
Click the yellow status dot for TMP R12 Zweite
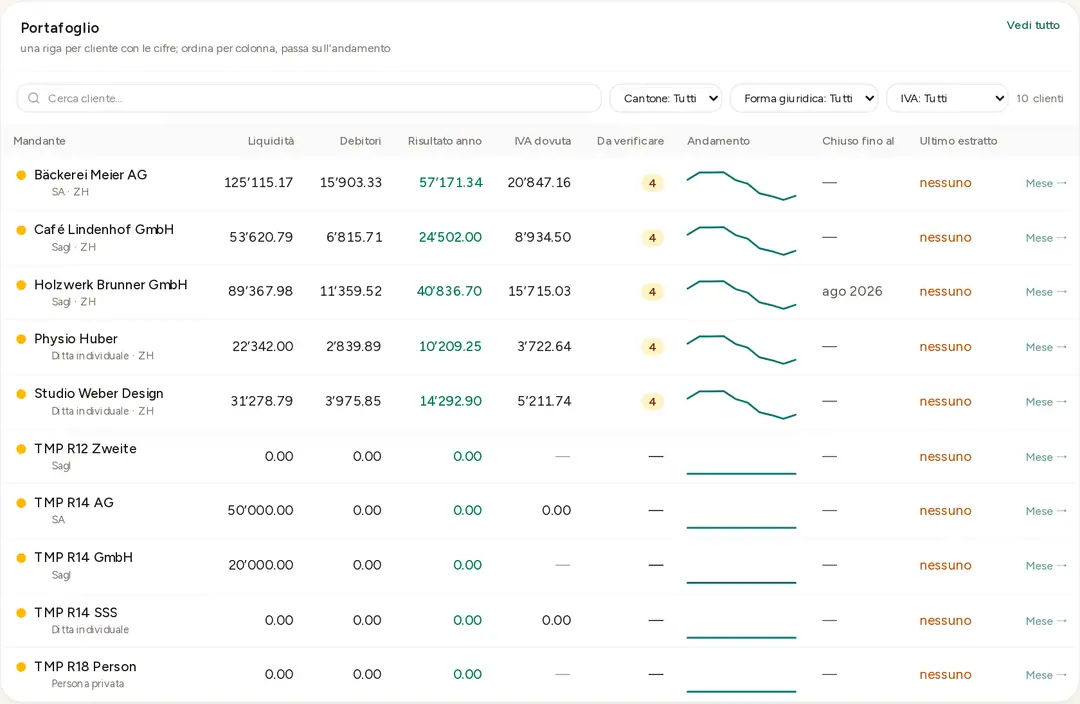(x=21, y=448)
